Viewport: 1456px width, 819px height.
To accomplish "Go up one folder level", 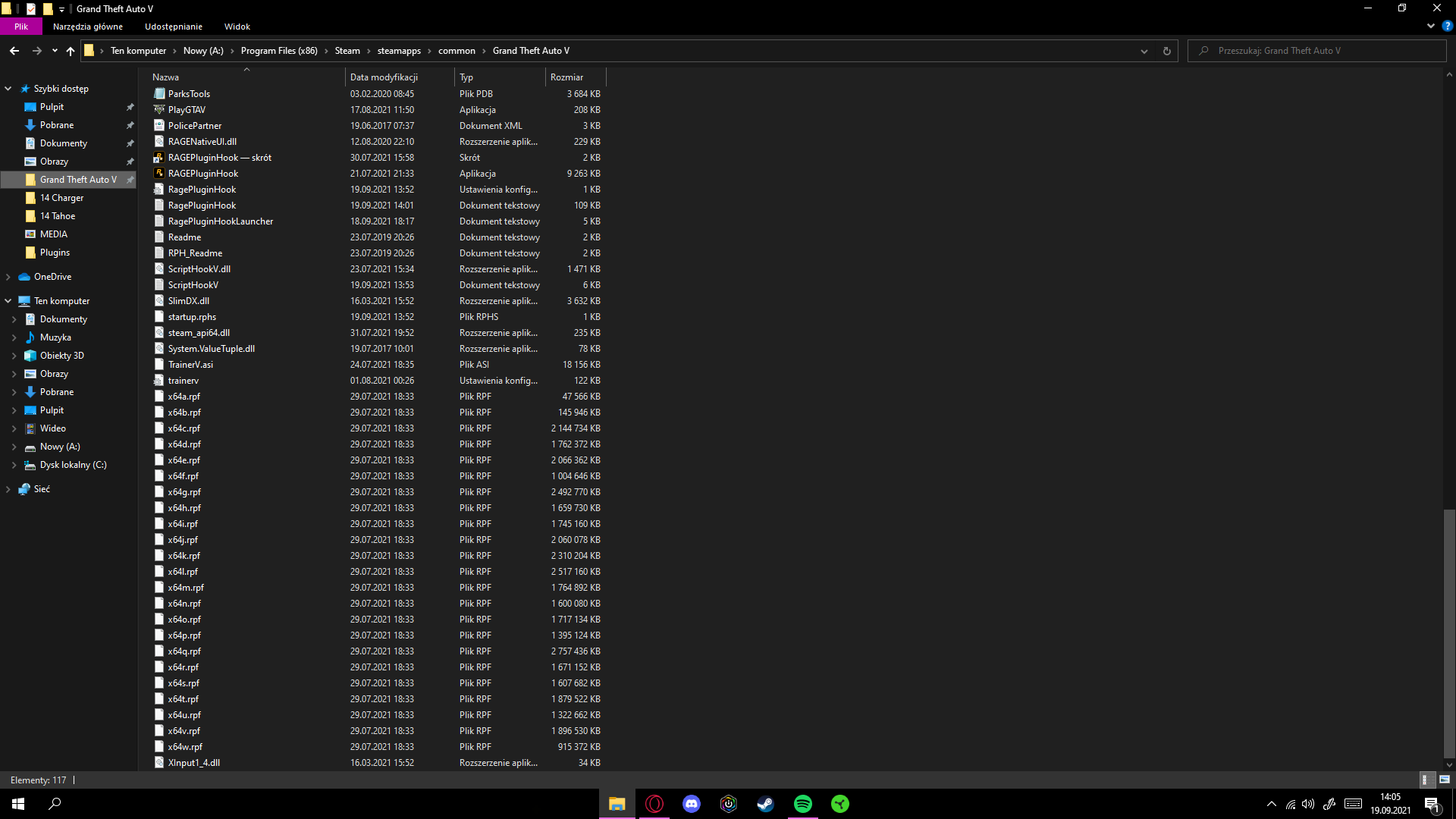I will 71,51.
